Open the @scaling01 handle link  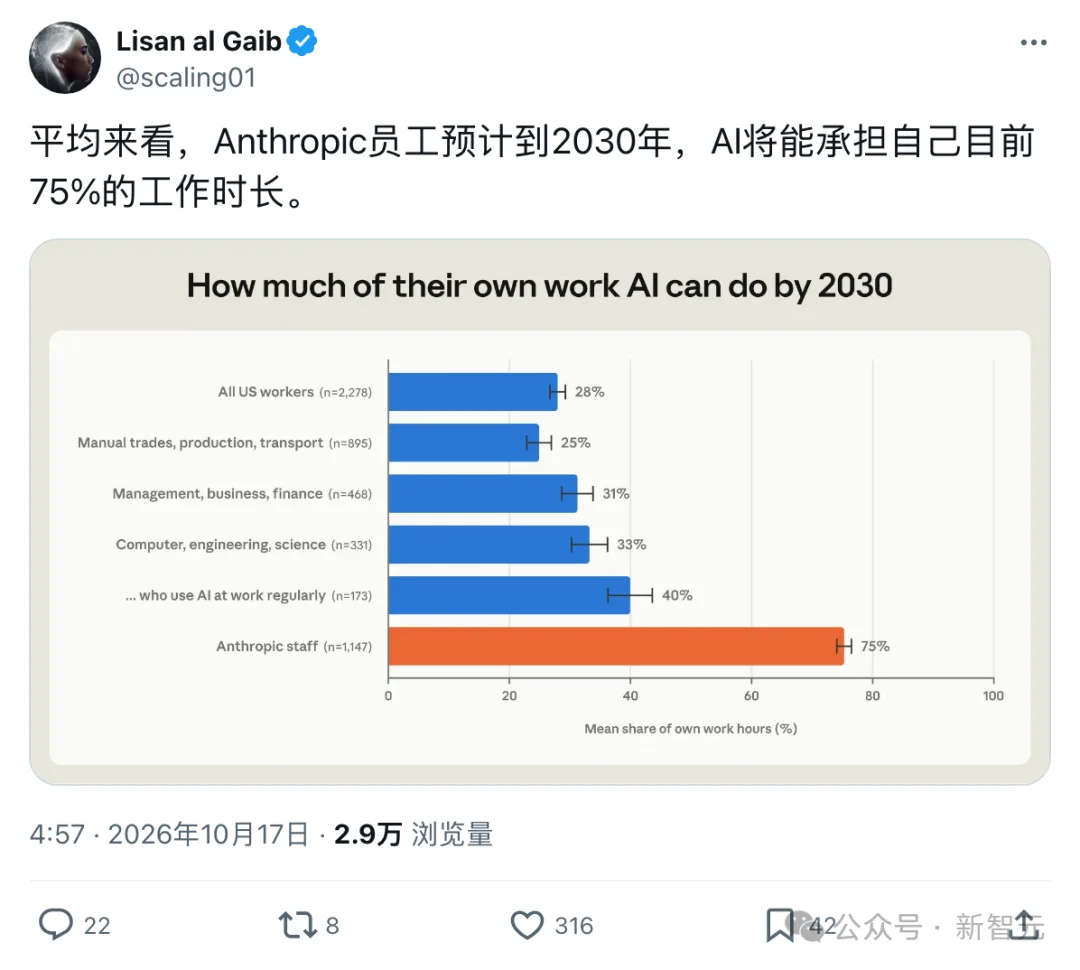(186, 78)
